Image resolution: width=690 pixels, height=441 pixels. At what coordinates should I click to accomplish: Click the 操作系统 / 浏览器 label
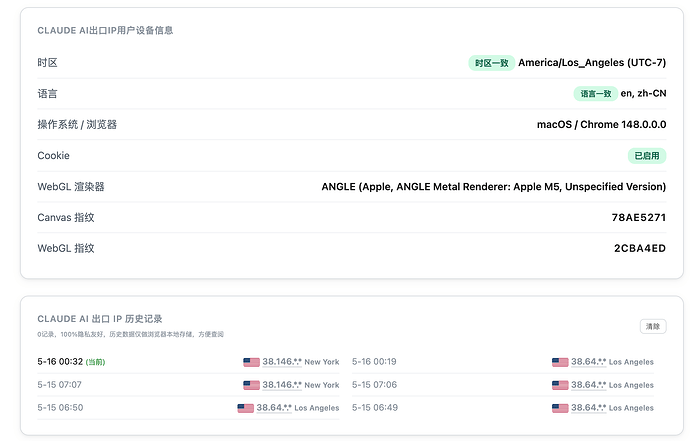(x=77, y=125)
